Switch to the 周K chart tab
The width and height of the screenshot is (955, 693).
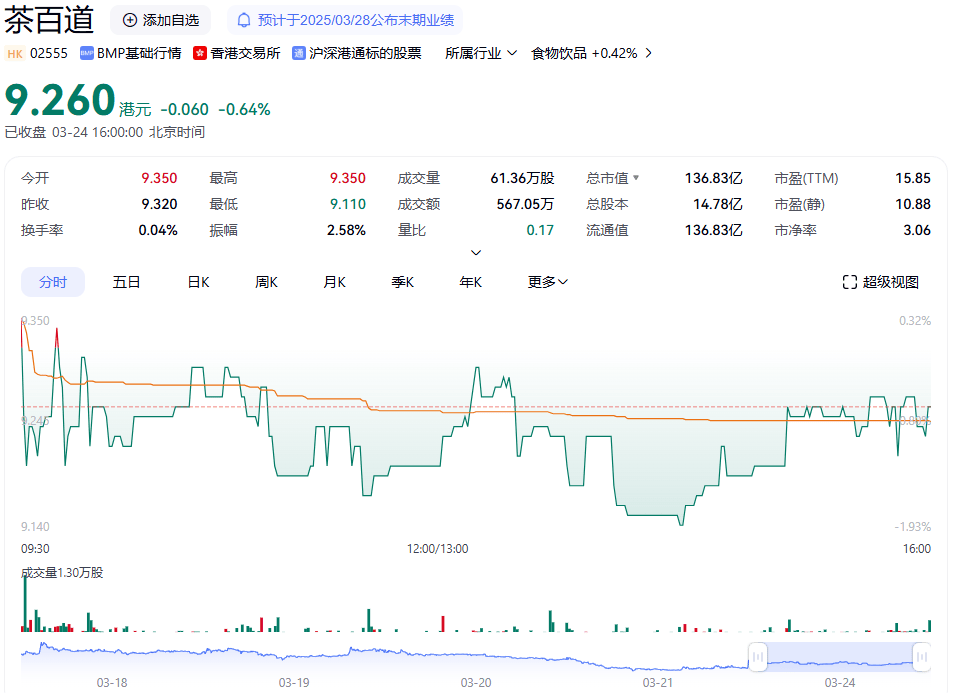pyautogui.click(x=266, y=282)
